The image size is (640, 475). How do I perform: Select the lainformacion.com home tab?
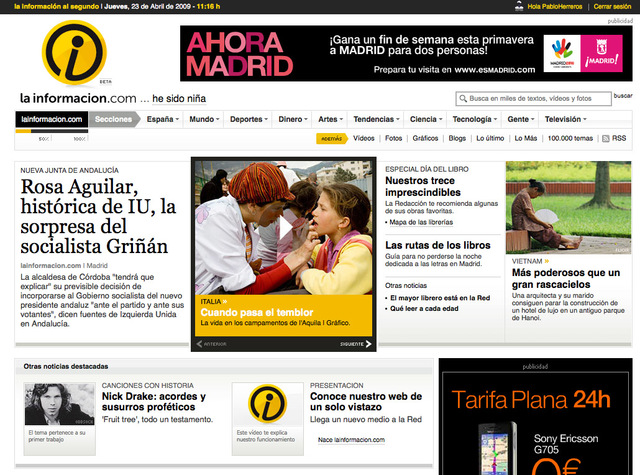tap(52, 119)
